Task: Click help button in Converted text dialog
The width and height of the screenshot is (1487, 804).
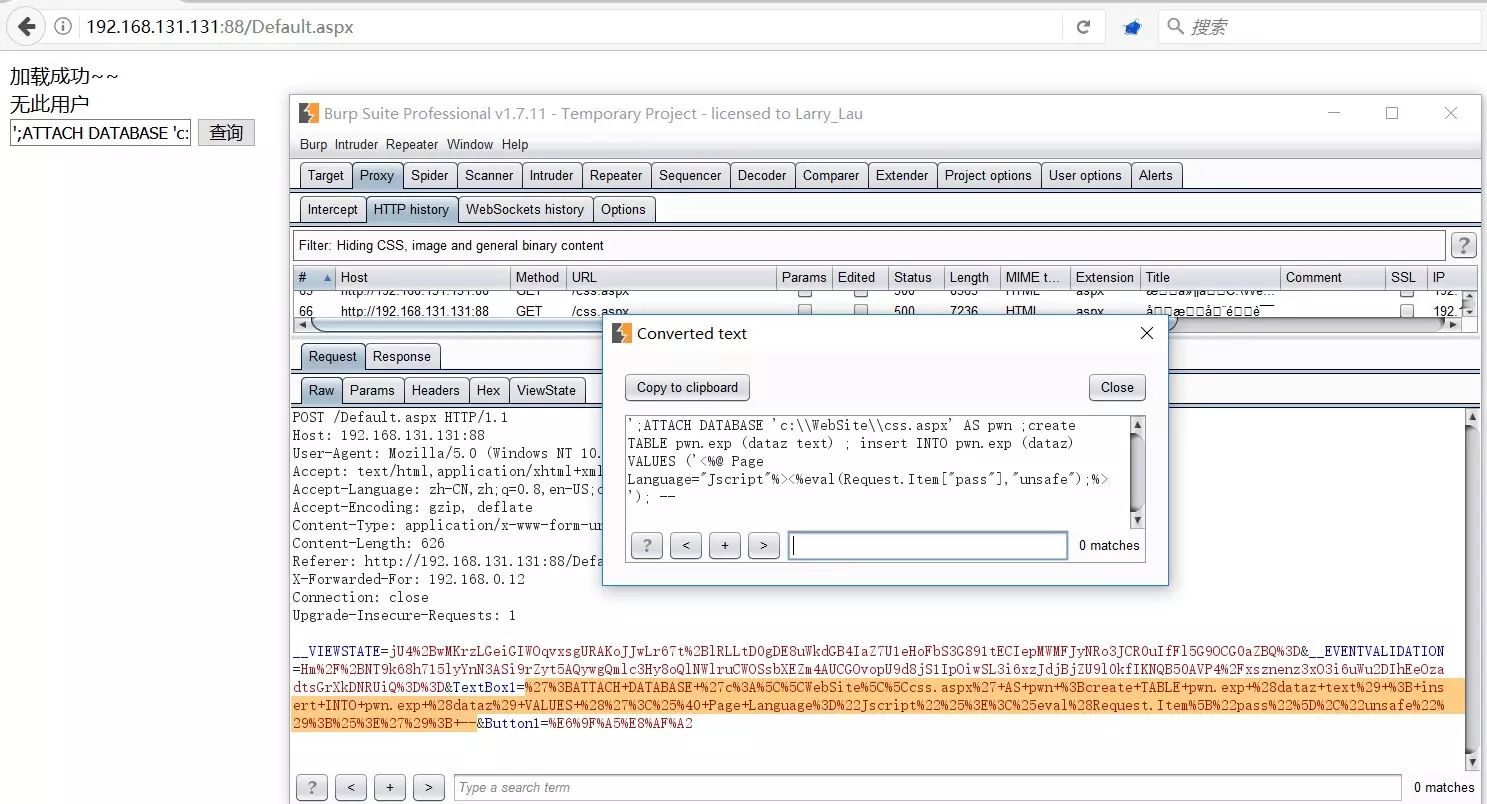Action: pos(647,545)
